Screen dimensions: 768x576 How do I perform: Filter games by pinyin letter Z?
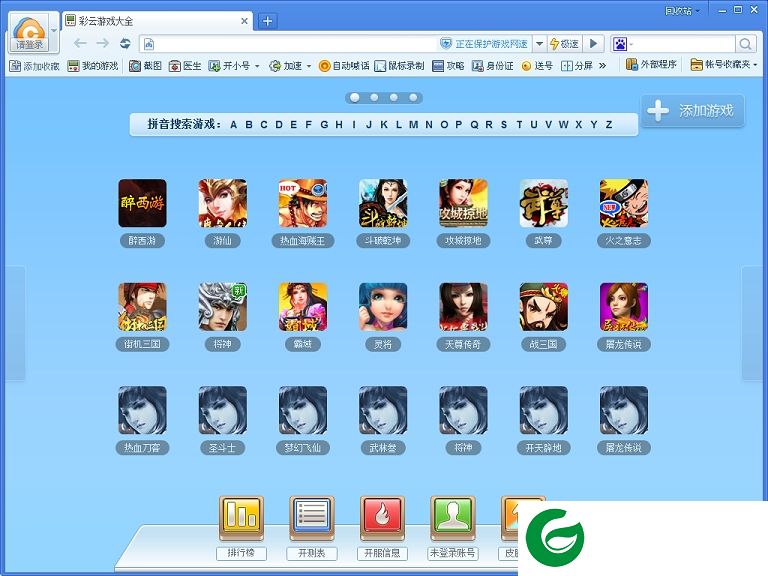(x=609, y=124)
